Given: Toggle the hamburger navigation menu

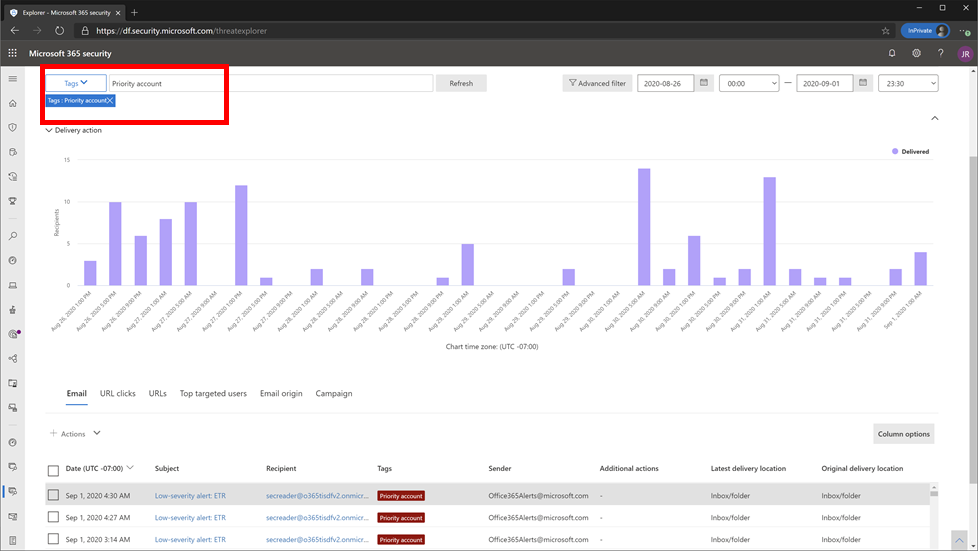Looking at the screenshot, I should pos(12,79).
